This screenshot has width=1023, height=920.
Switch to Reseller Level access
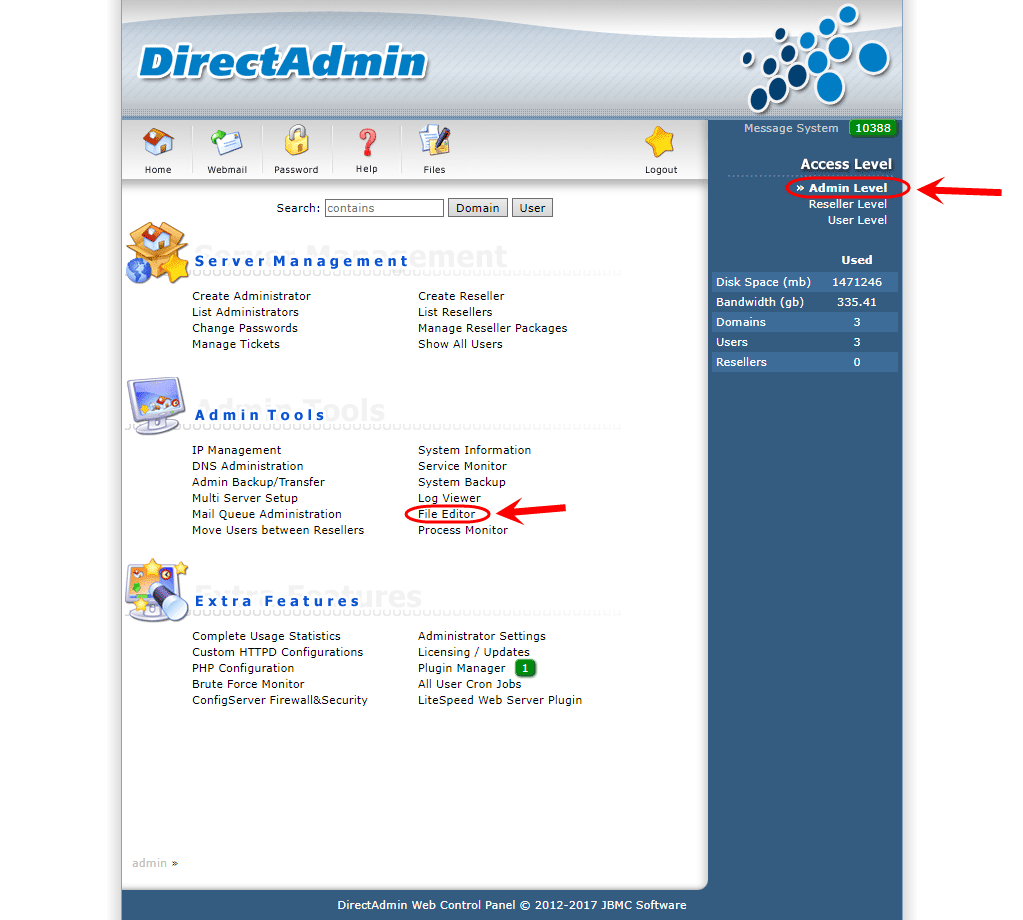click(847, 204)
